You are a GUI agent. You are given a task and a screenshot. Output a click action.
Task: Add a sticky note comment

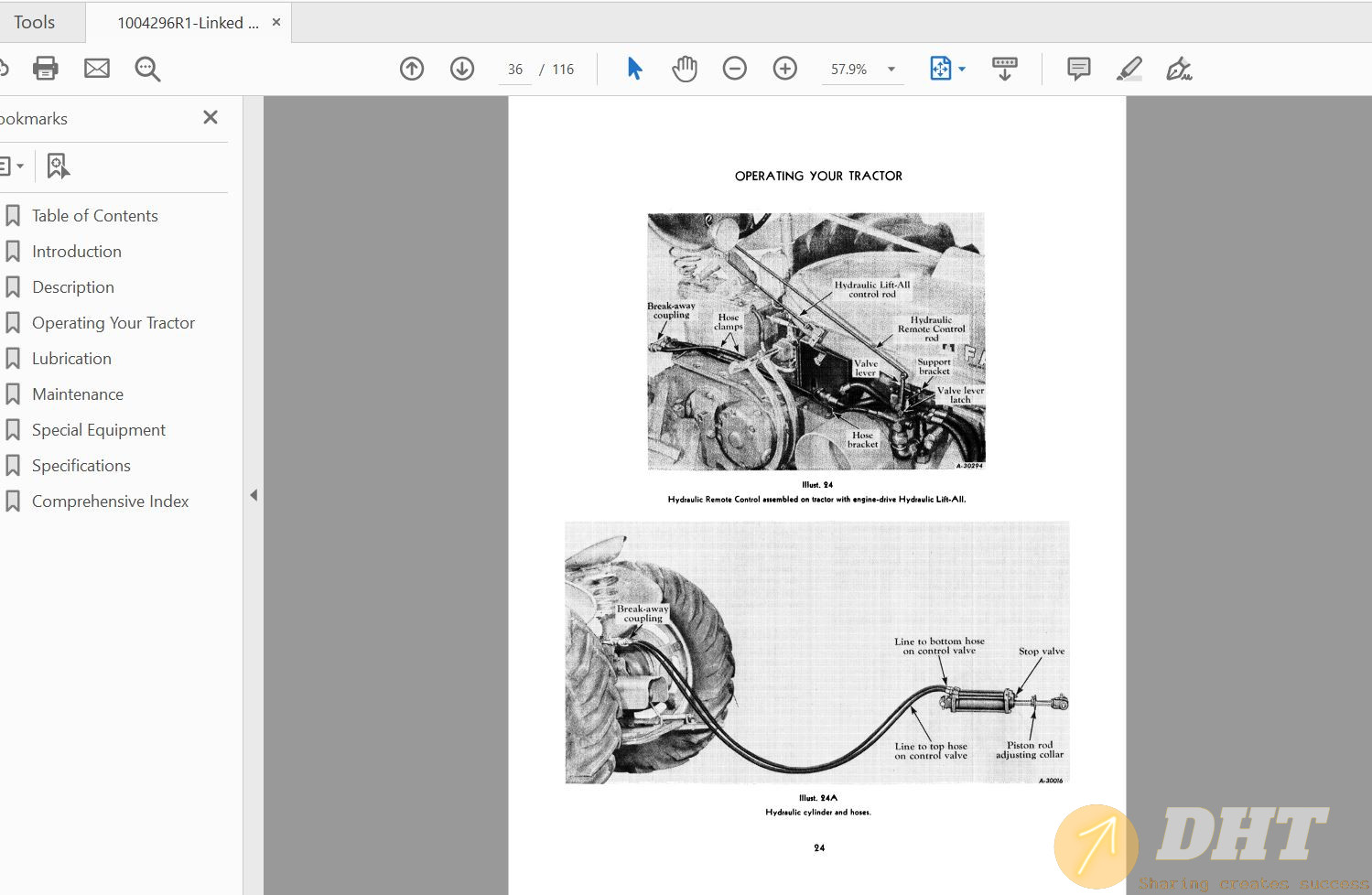[x=1079, y=69]
